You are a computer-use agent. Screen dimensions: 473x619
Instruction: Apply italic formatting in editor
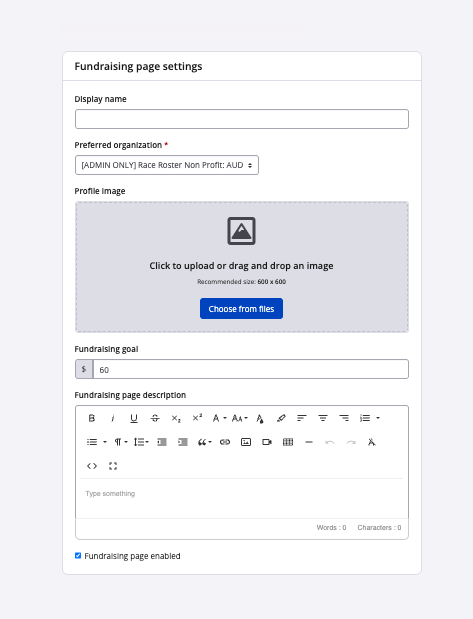113,418
